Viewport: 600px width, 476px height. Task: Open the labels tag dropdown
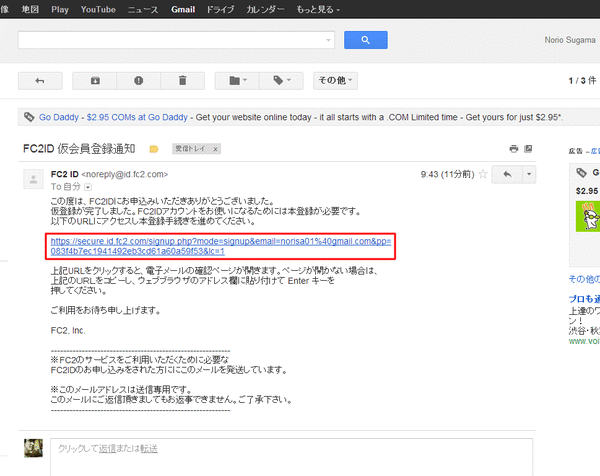[281, 81]
